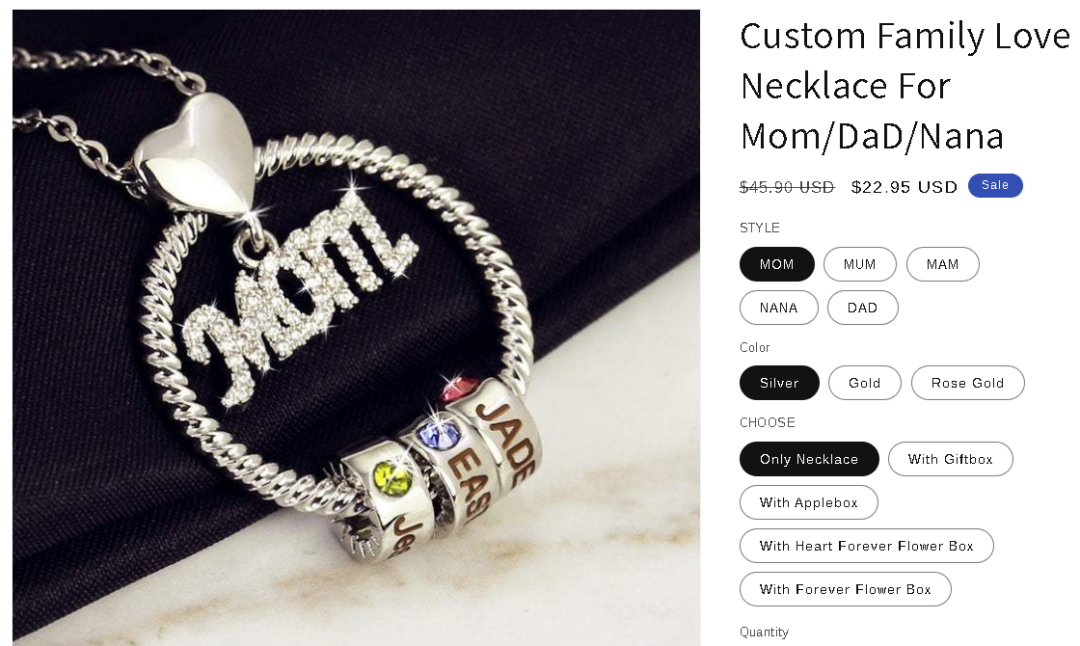
Task: Select the MOM style option
Action: (776, 264)
